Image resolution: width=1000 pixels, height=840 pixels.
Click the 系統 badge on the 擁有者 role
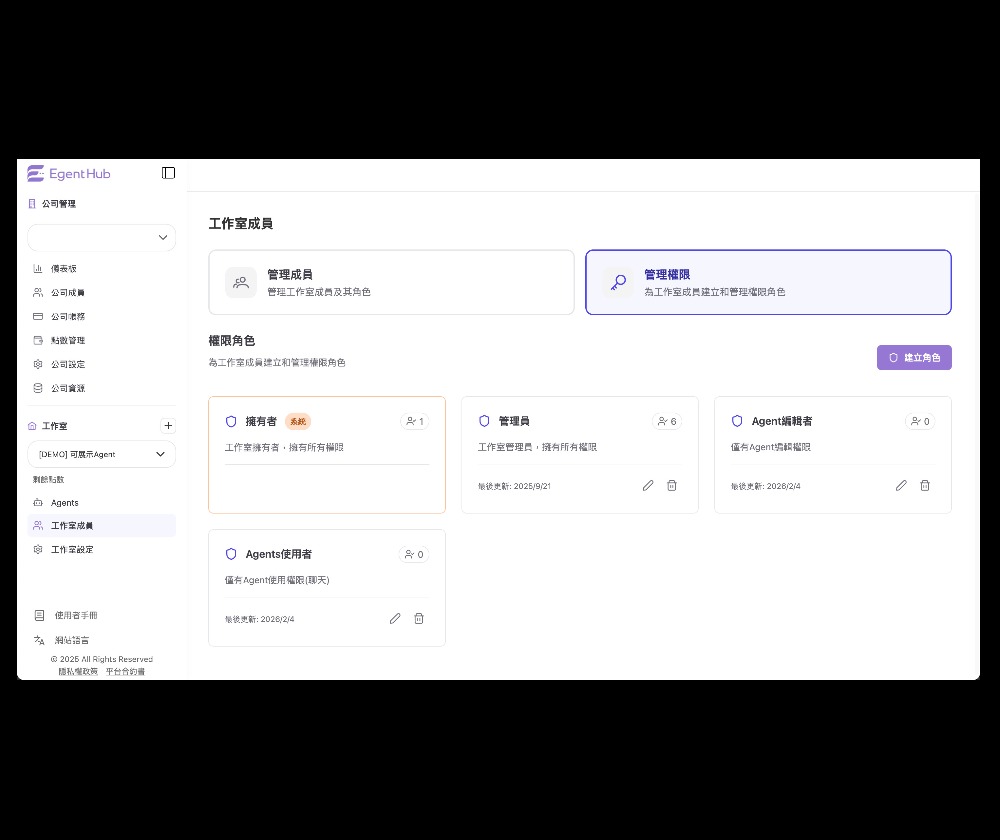click(298, 421)
